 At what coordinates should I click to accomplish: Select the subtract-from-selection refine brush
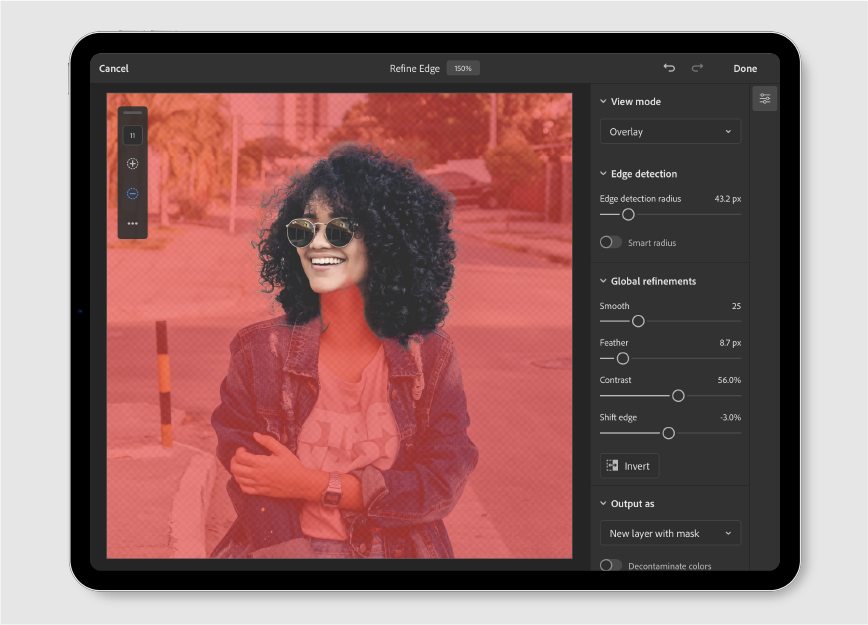131,193
